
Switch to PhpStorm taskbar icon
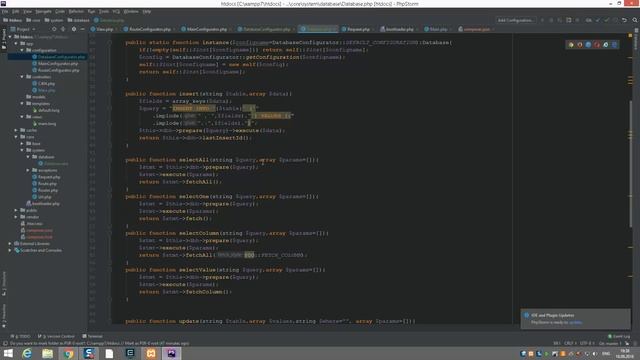[x=171, y=353]
